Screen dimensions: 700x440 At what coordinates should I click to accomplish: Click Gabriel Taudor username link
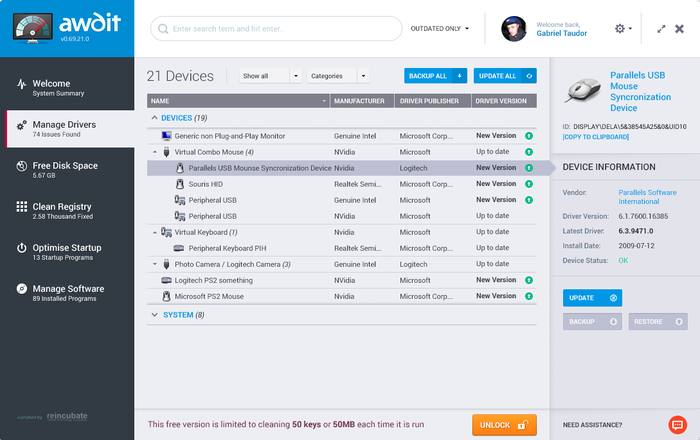562,33
